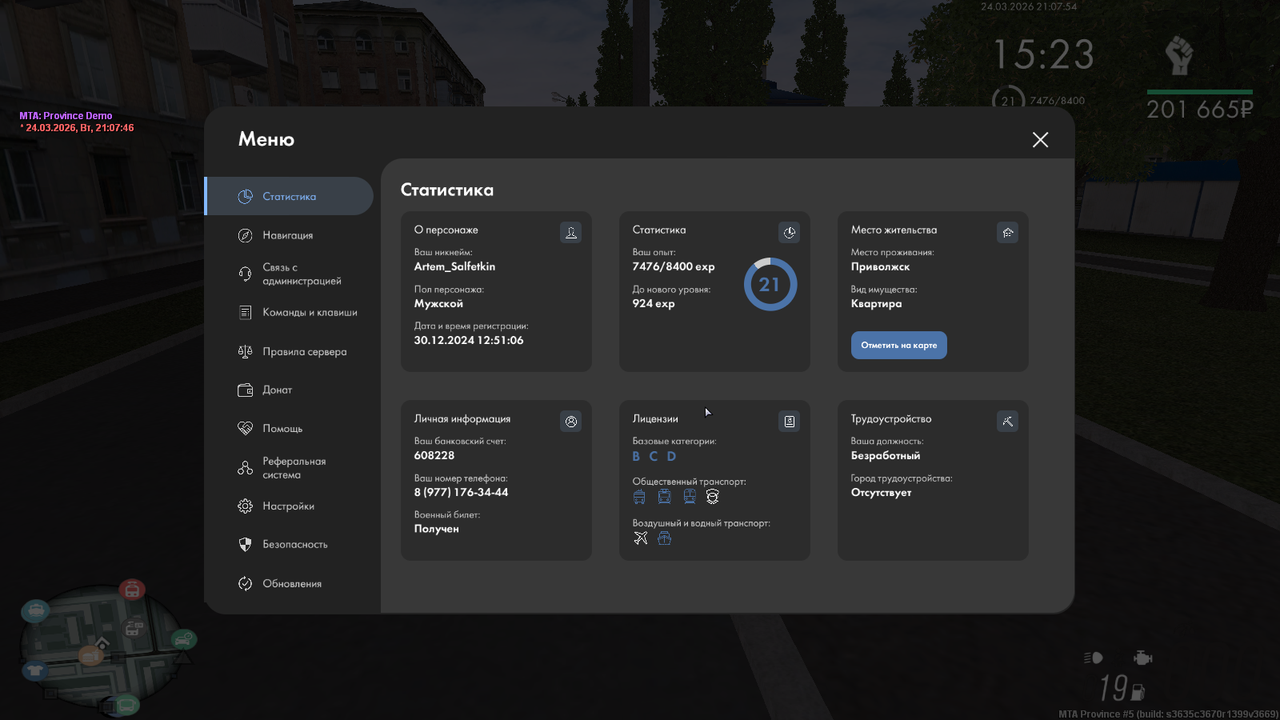Click the Квартира property type value

(876, 303)
